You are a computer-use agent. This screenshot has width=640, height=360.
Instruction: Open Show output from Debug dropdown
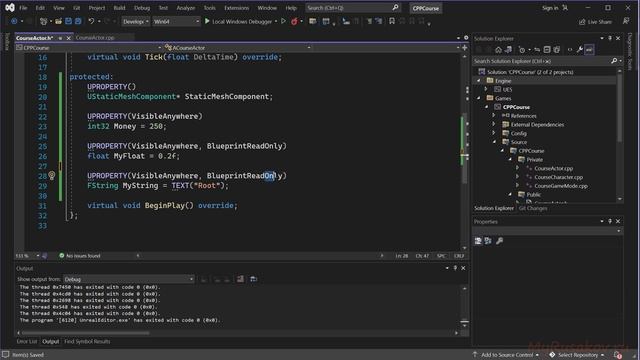tap(129, 279)
